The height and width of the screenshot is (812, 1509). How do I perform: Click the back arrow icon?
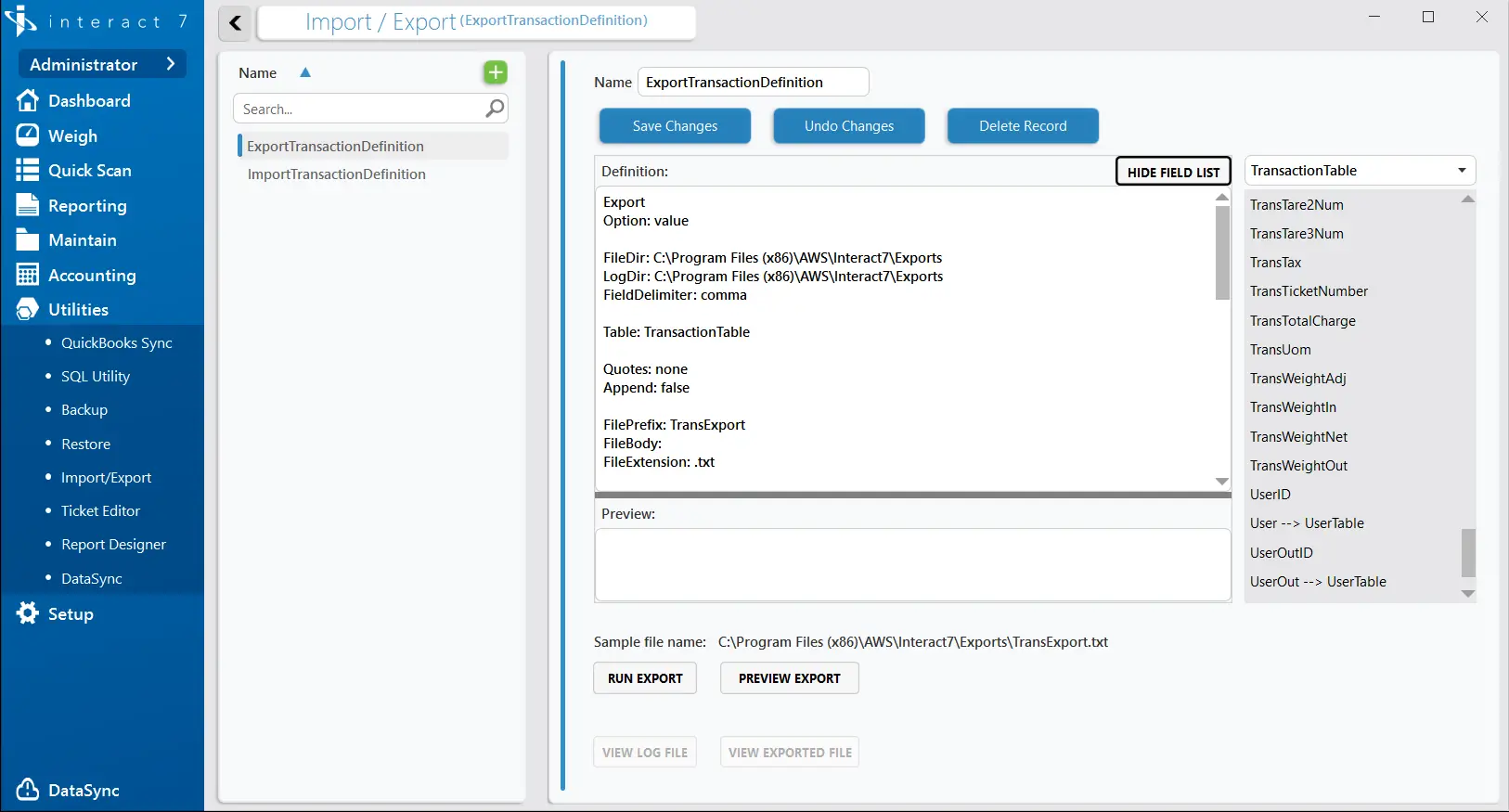[x=236, y=23]
